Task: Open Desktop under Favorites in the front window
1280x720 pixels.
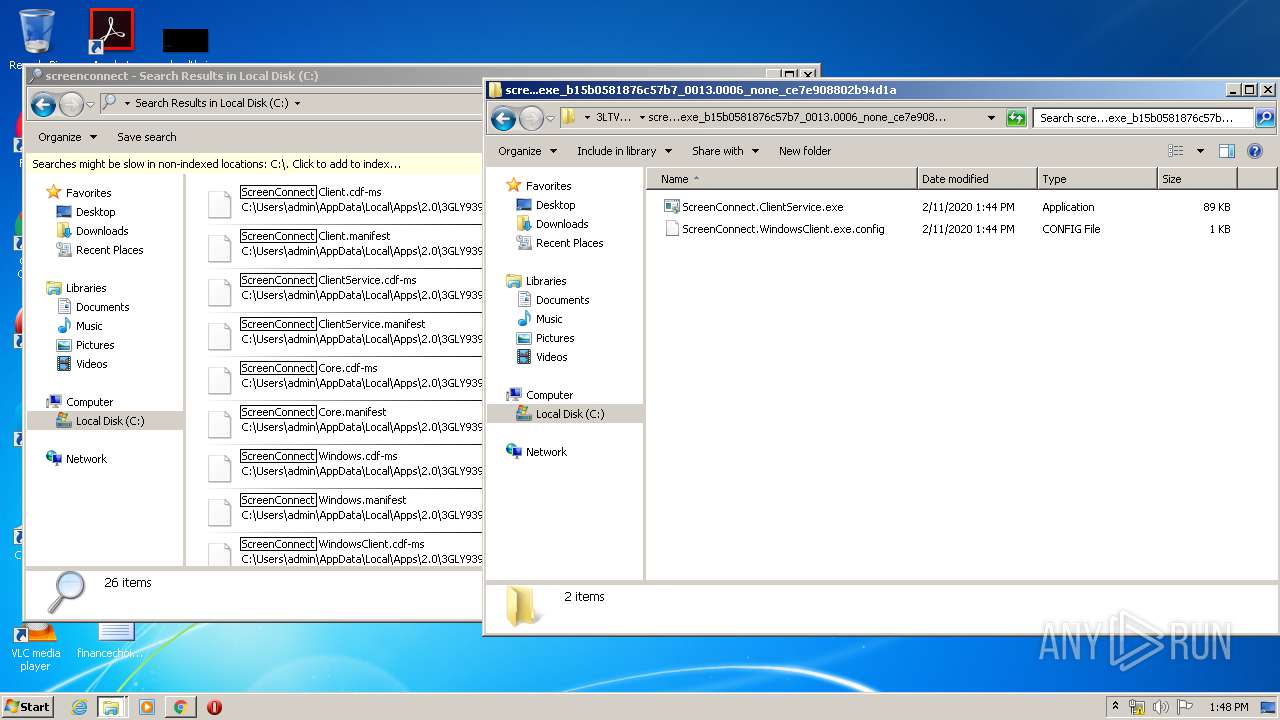Action: click(x=555, y=205)
